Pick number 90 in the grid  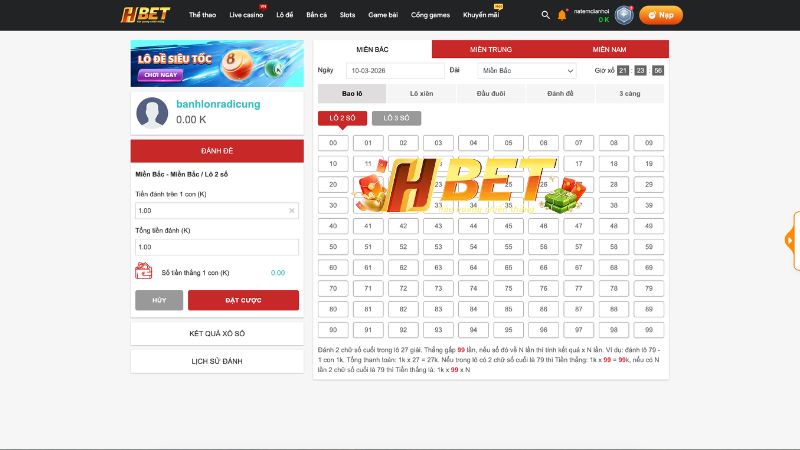tap(333, 330)
